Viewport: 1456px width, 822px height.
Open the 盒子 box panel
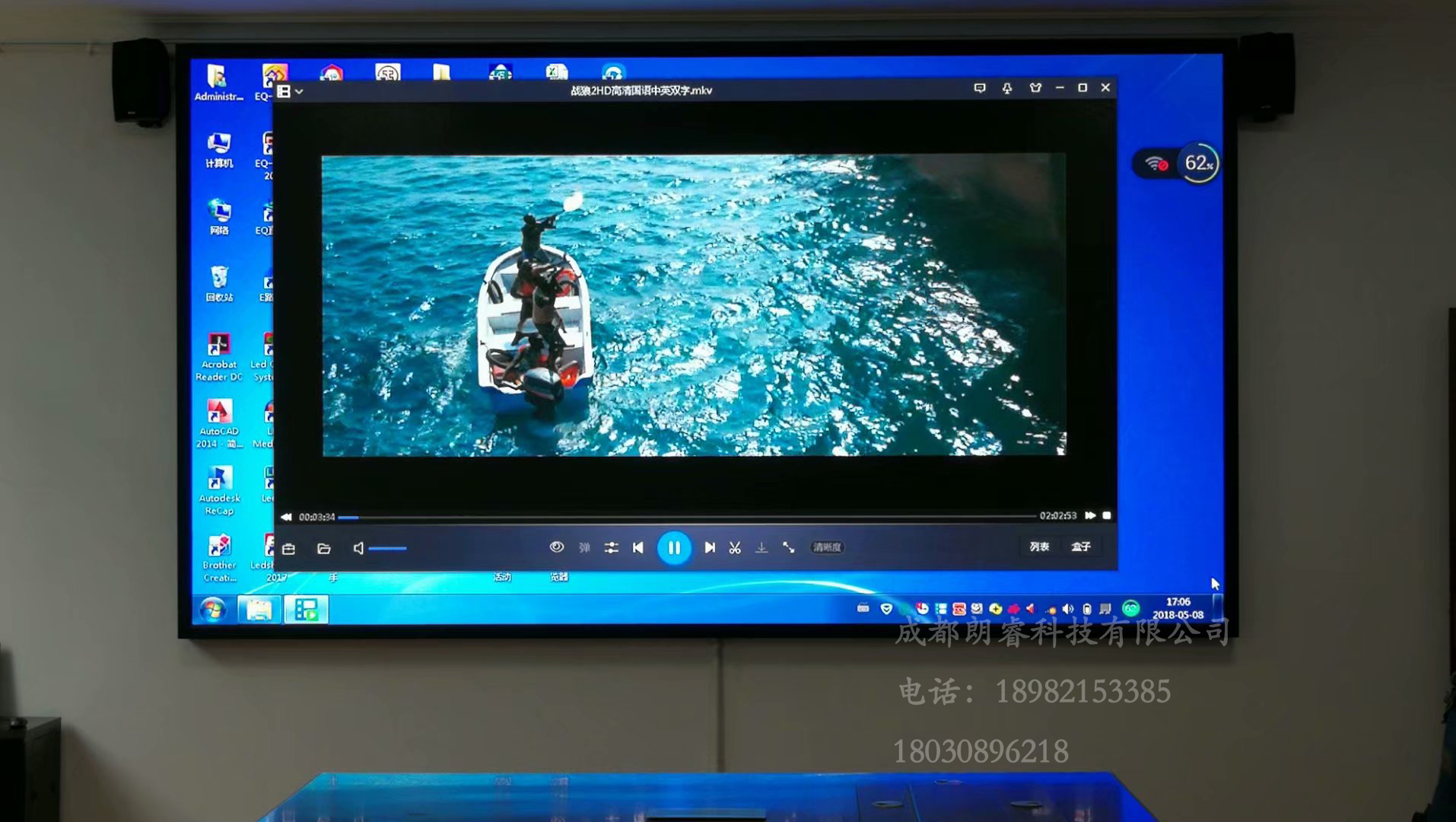[x=1081, y=546]
